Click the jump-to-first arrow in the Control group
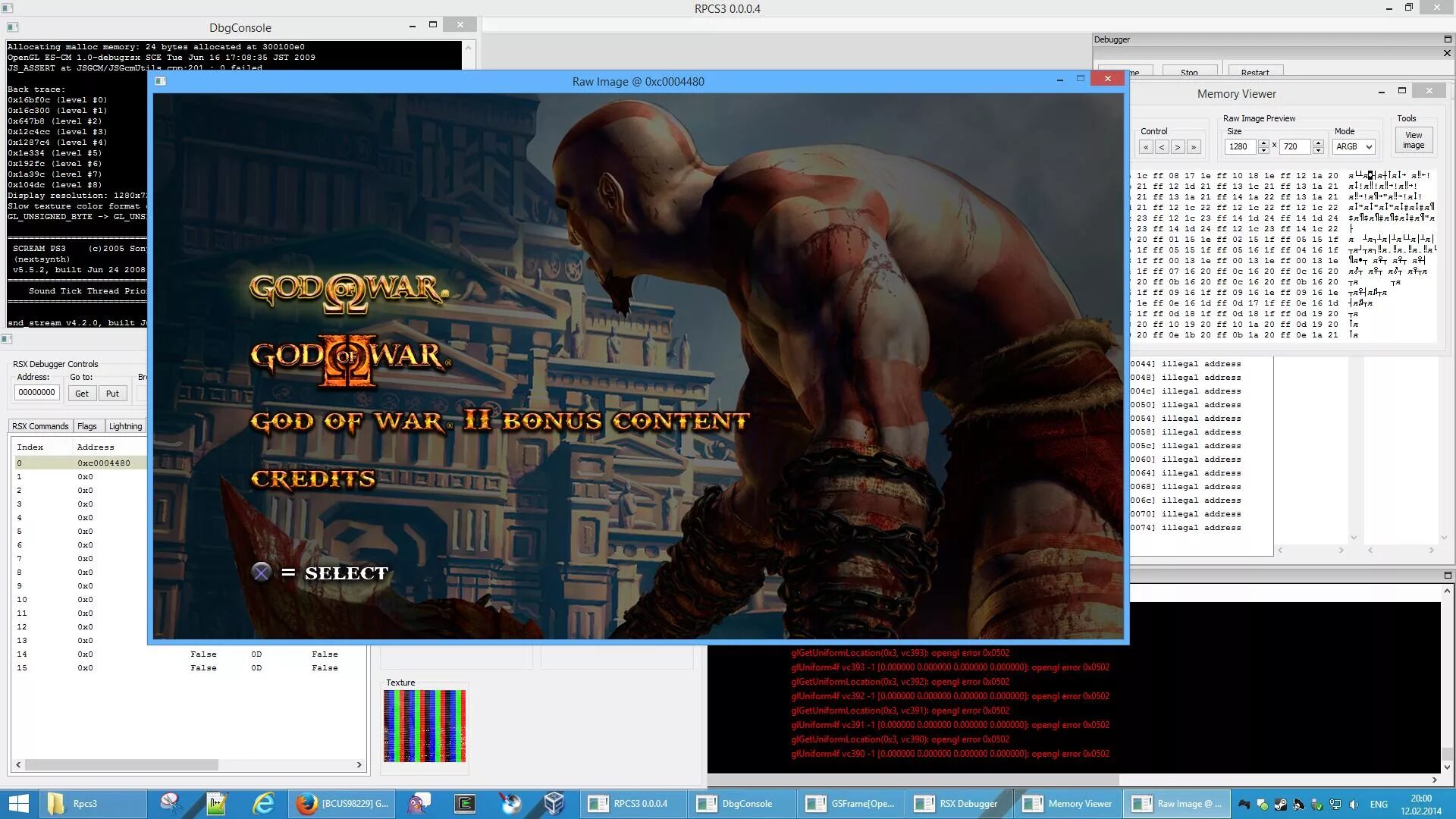 coord(1146,147)
